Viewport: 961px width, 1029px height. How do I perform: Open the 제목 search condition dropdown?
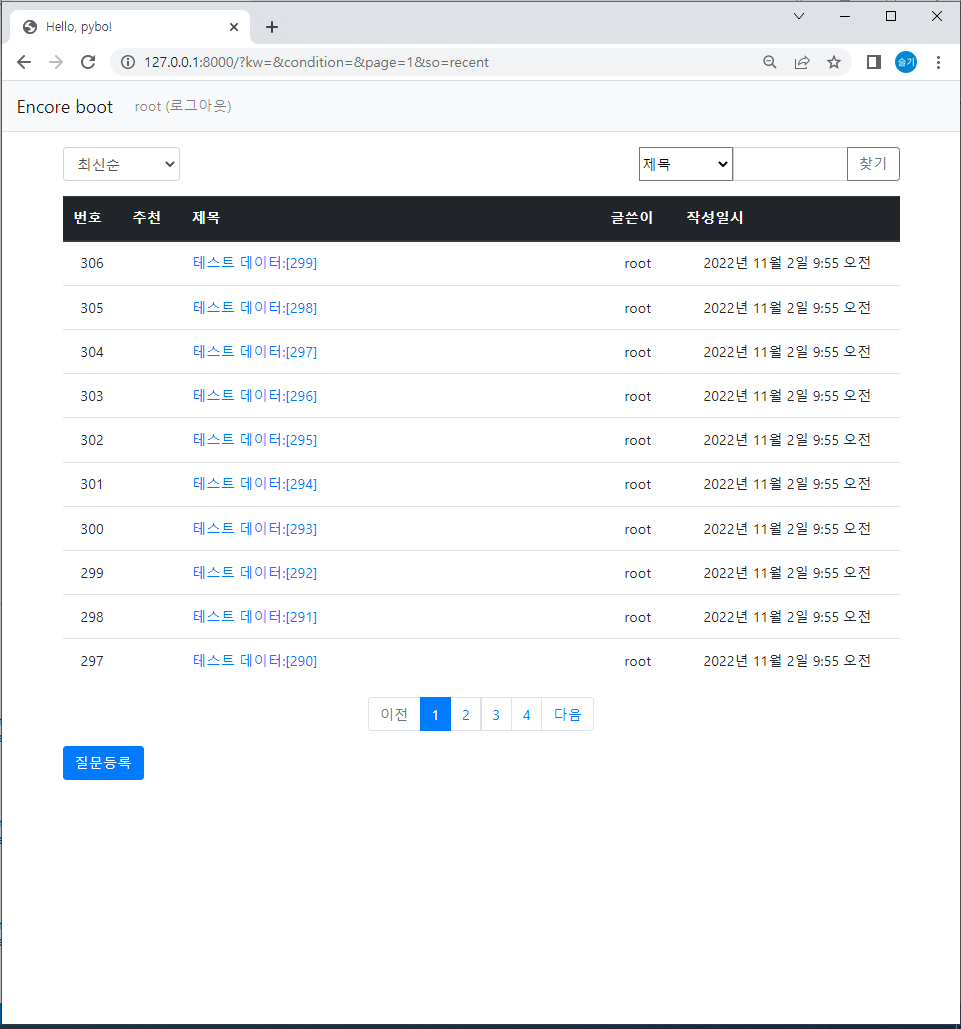[x=685, y=163]
